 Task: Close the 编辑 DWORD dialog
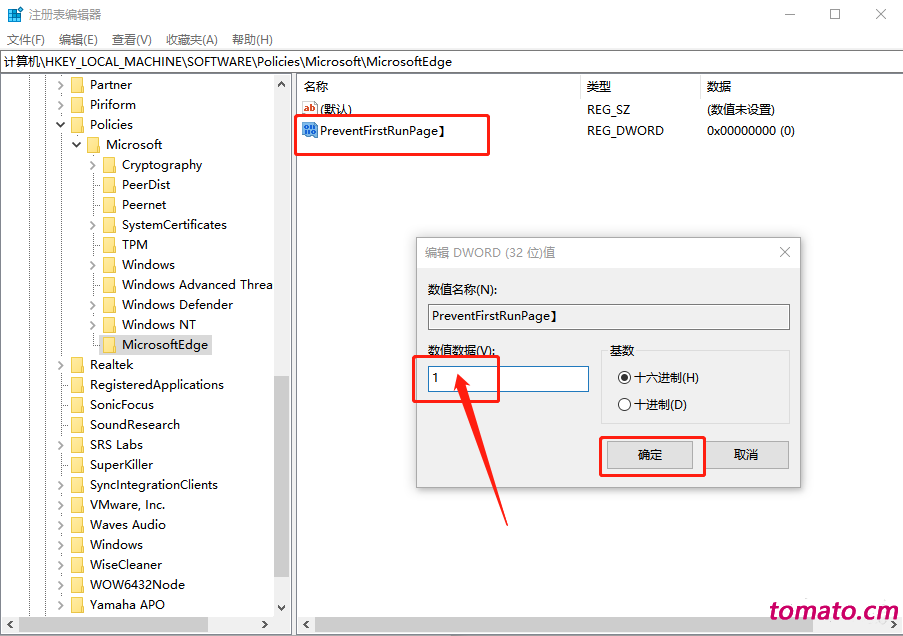[785, 252]
